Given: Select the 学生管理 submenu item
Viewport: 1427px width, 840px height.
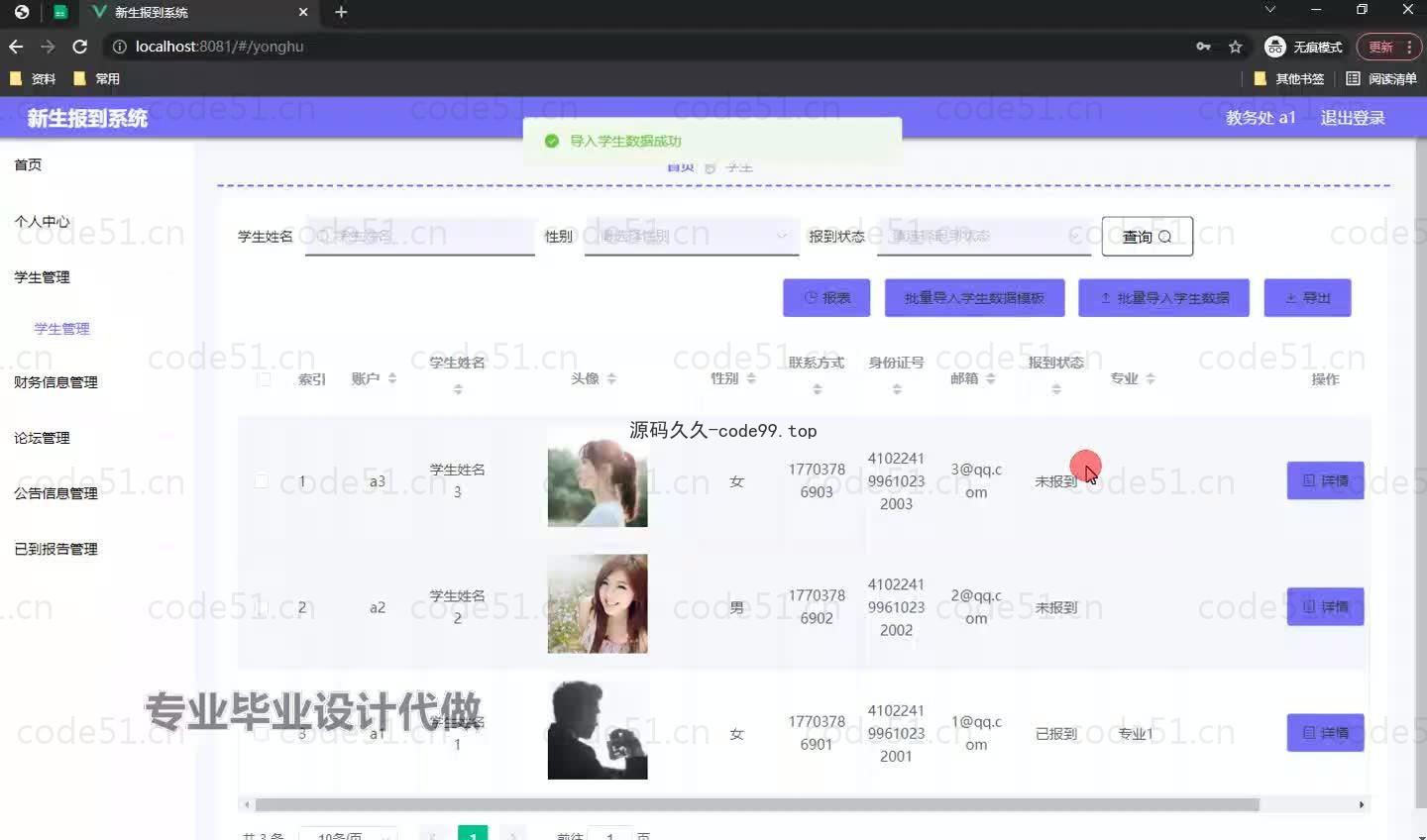Looking at the screenshot, I should coord(61,329).
